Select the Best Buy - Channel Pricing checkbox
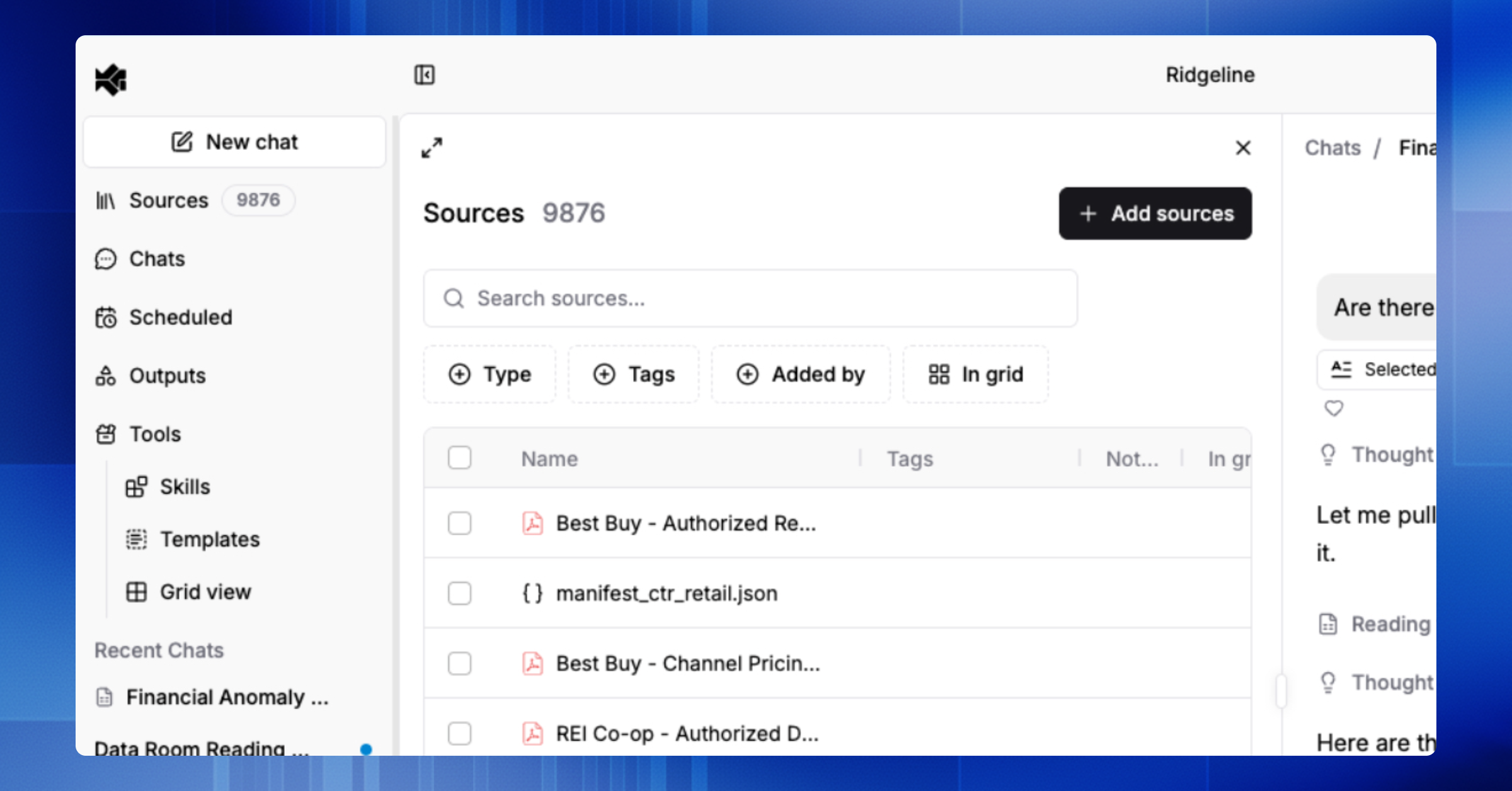 coord(459,663)
